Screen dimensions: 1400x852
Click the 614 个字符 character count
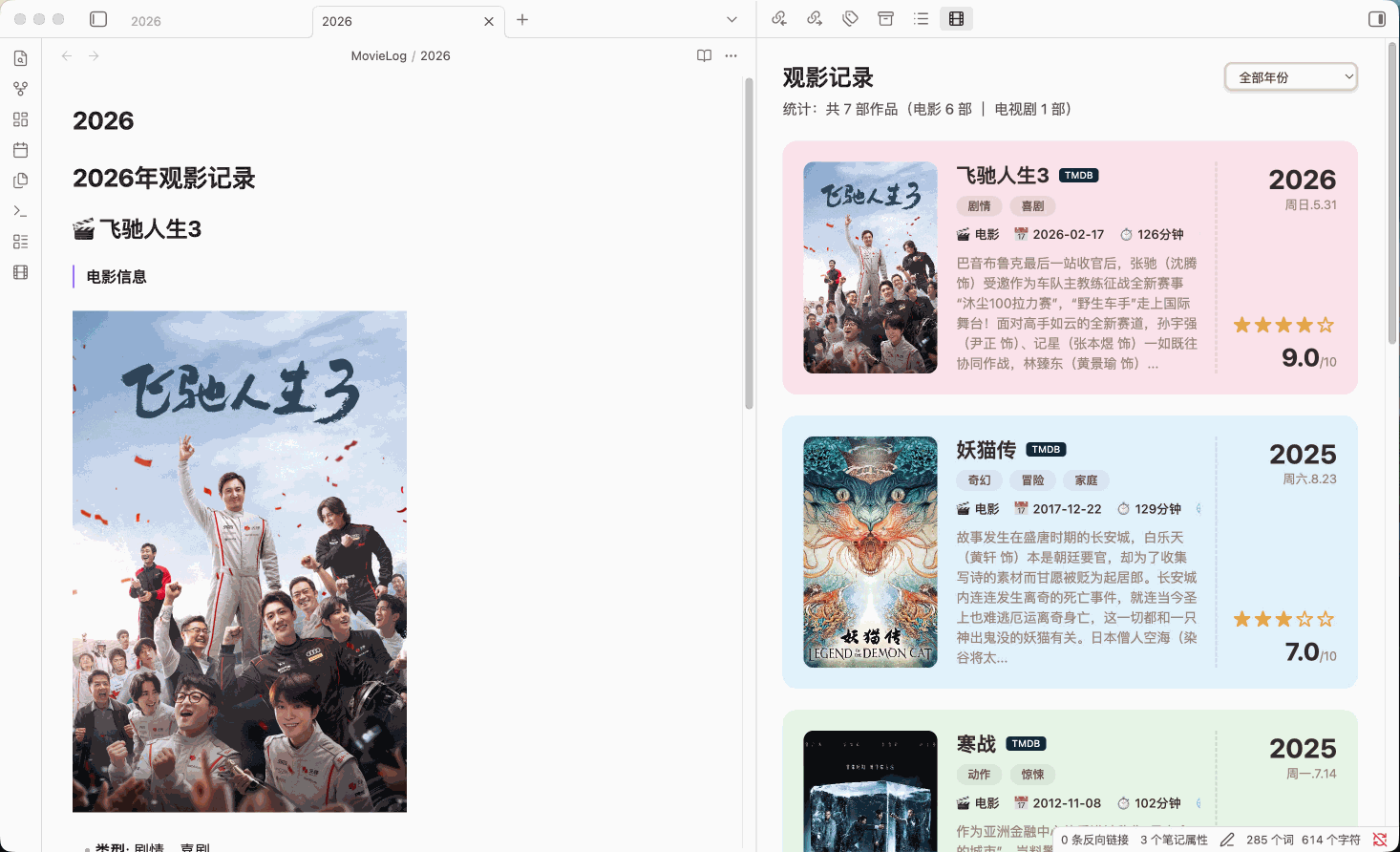[1330, 841]
